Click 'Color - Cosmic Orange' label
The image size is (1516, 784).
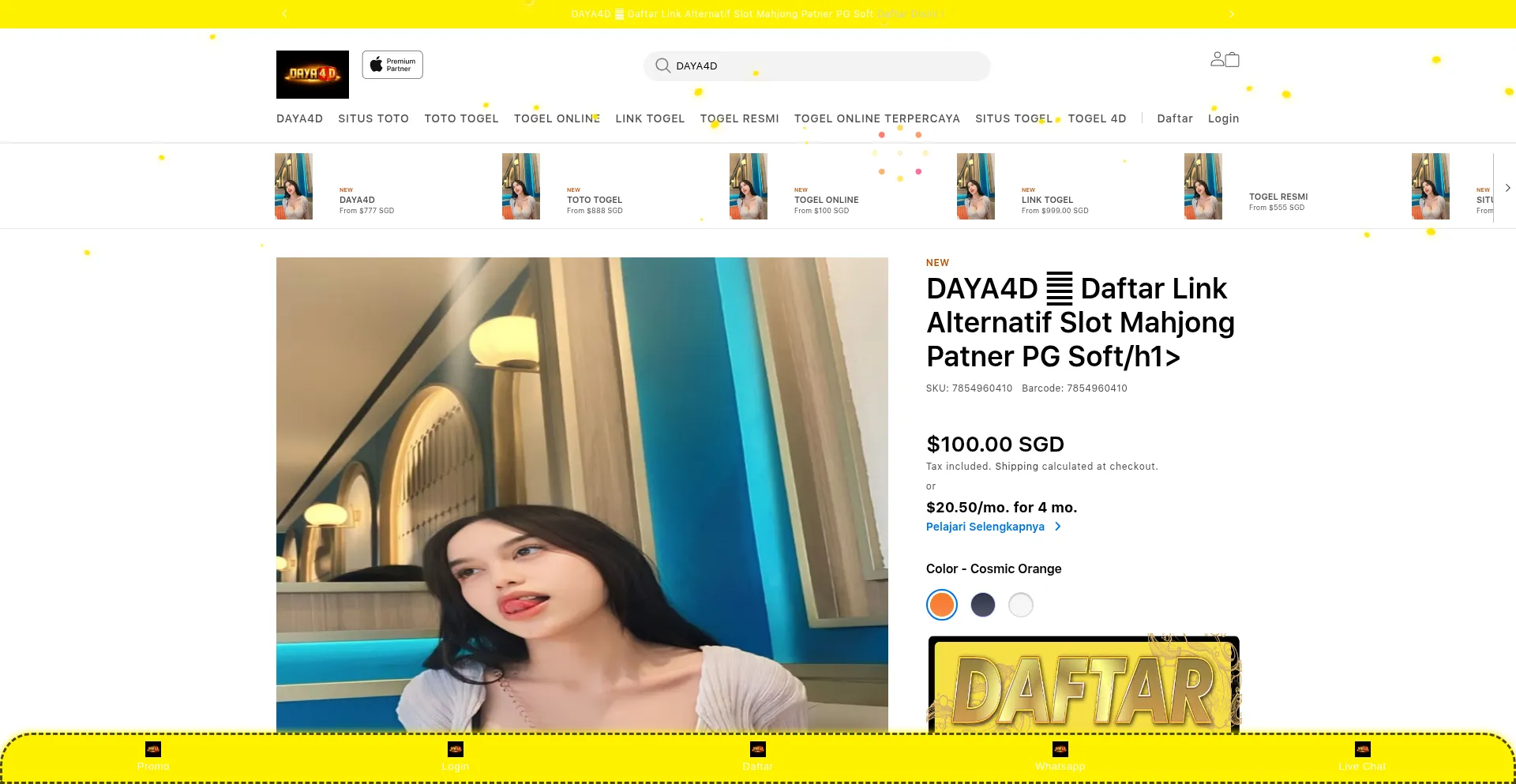[993, 568]
